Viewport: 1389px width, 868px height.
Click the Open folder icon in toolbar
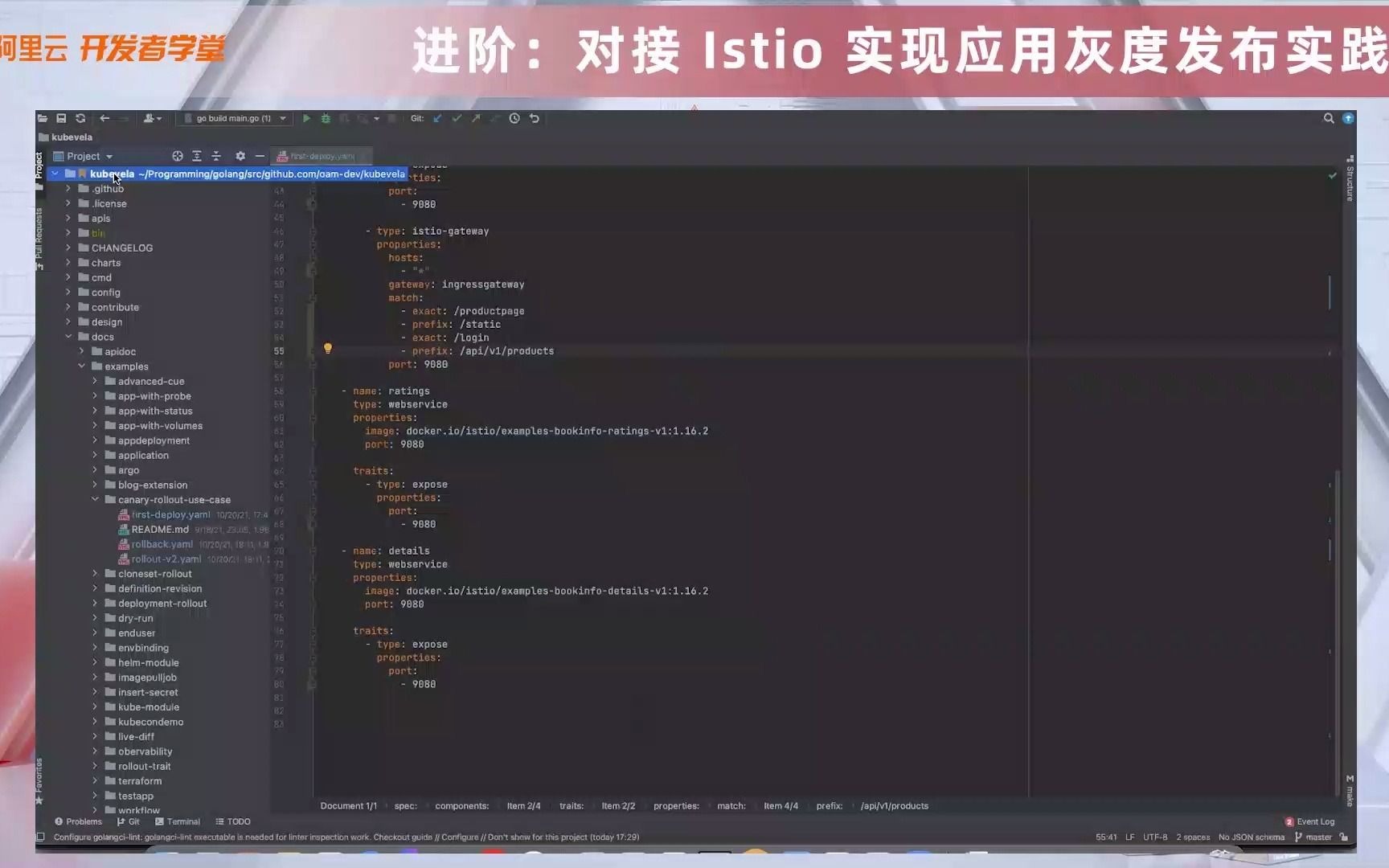[x=43, y=118]
